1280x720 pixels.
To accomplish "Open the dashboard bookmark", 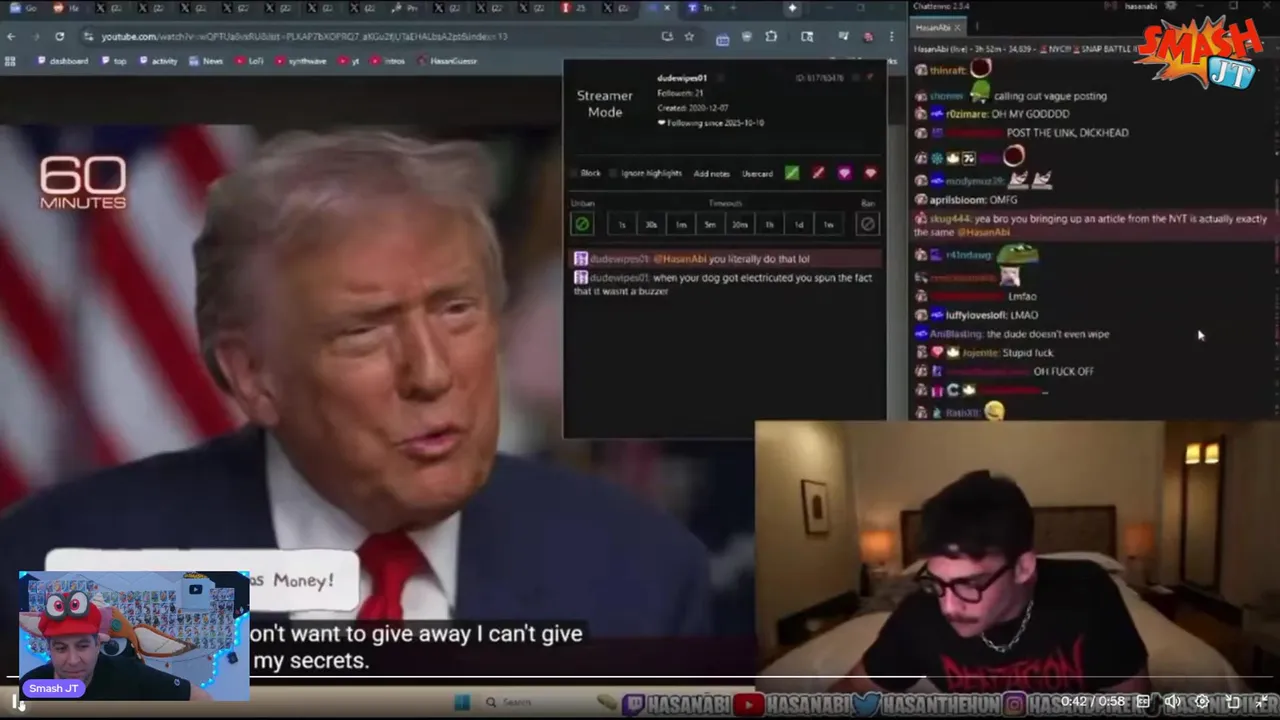I will click(63, 61).
